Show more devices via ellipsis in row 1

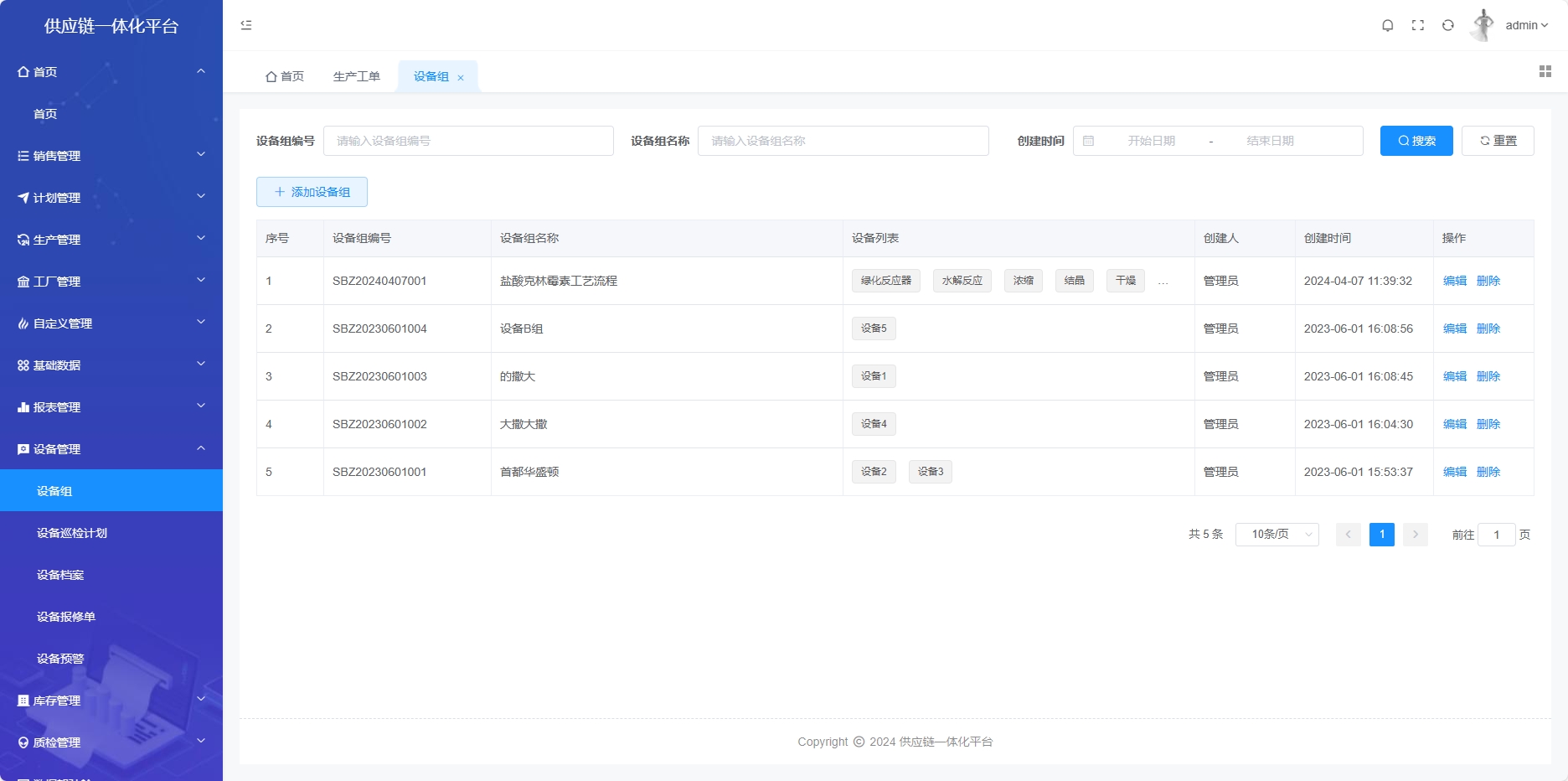1163,282
